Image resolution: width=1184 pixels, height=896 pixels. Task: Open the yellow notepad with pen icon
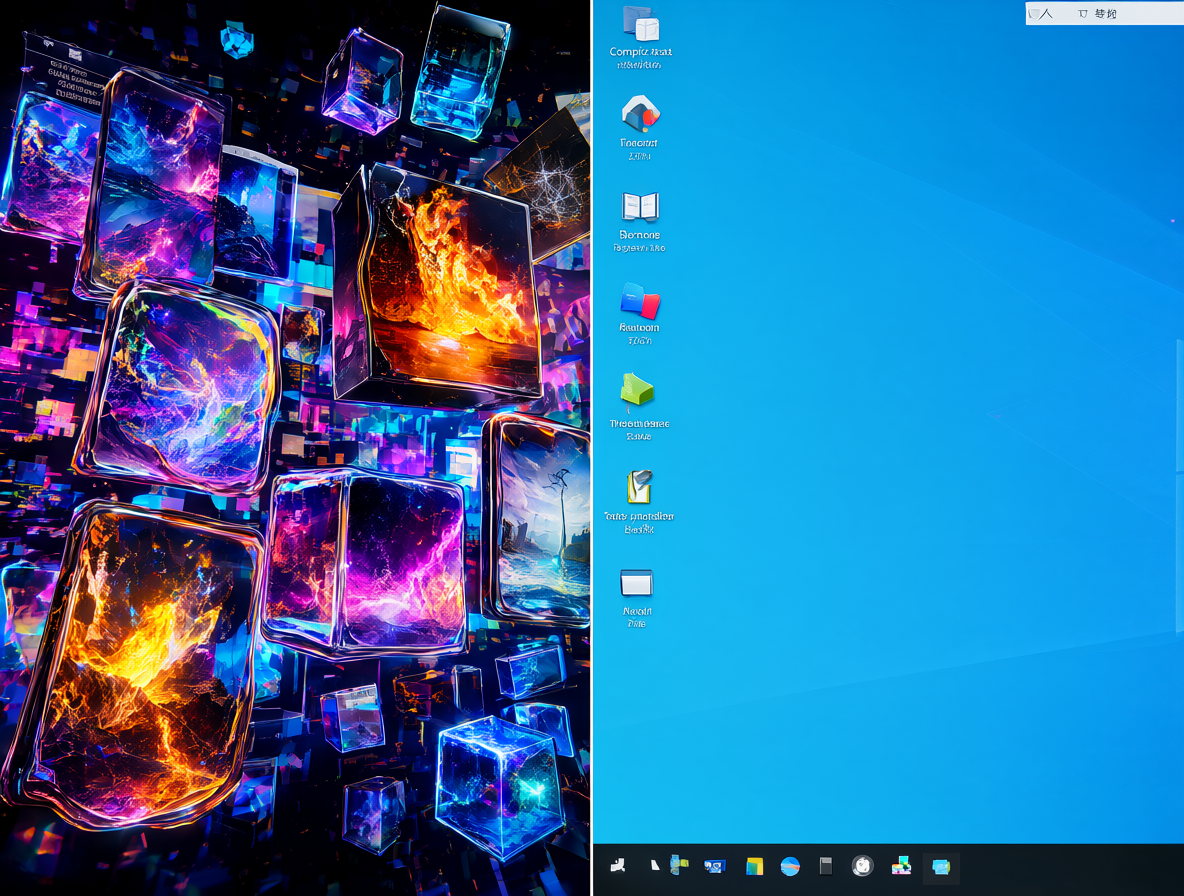640,487
